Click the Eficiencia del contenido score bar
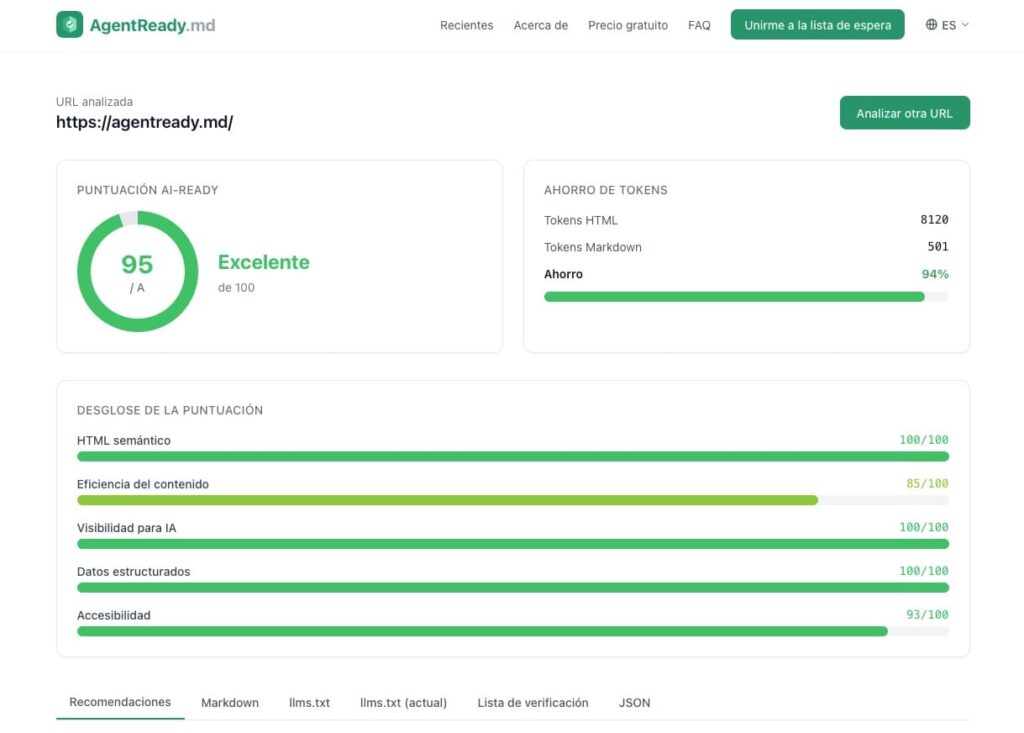Viewport: 1024px width, 733px height. pyautogui.click(x=512, y=500)
